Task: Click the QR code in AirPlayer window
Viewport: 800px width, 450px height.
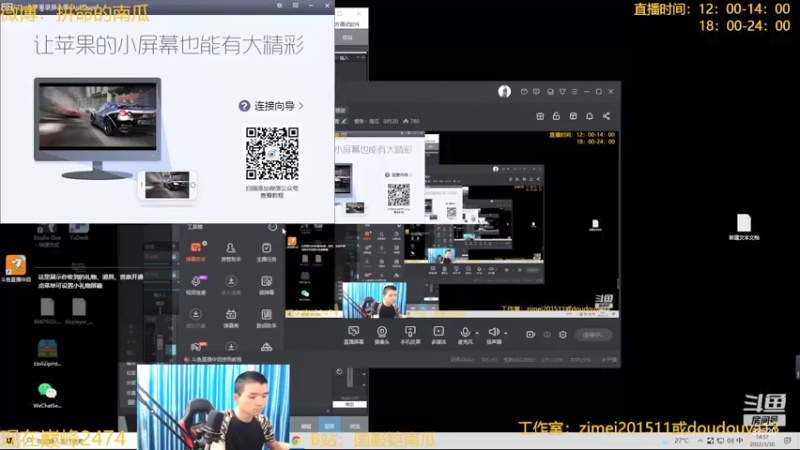Action: click(272, 153)
